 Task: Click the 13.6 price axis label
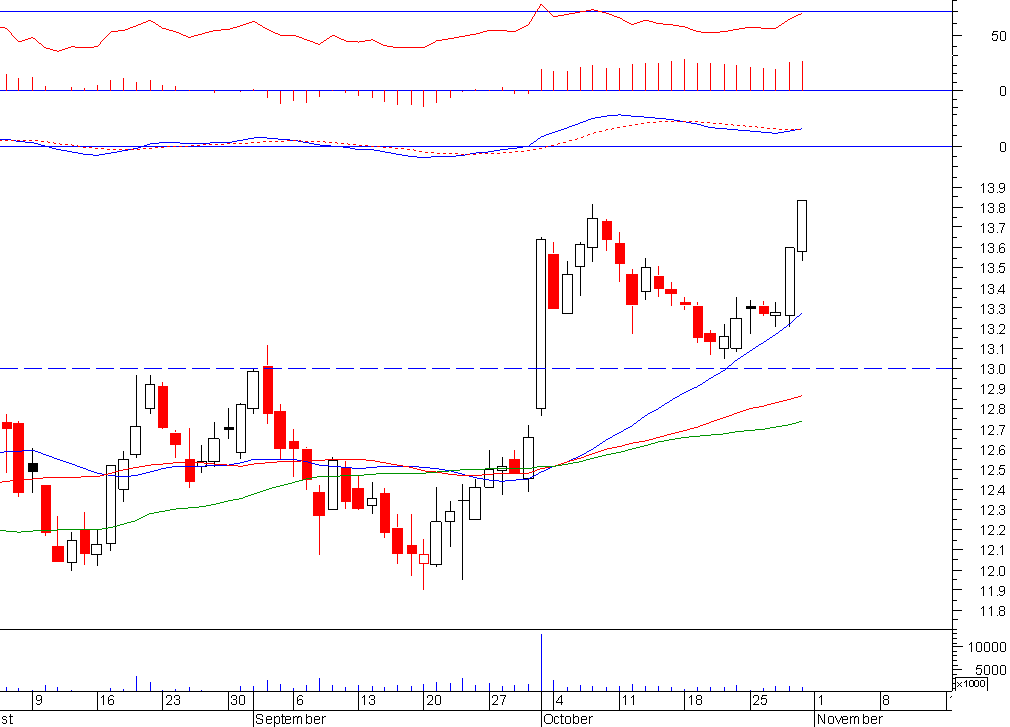[992, 249]
